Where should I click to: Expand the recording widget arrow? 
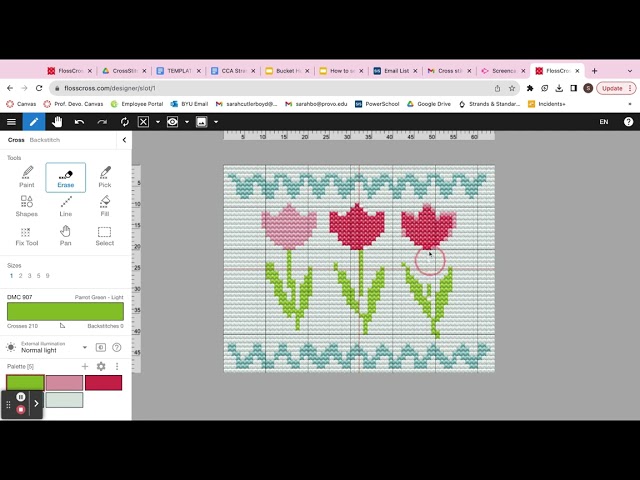pos(36,404)
